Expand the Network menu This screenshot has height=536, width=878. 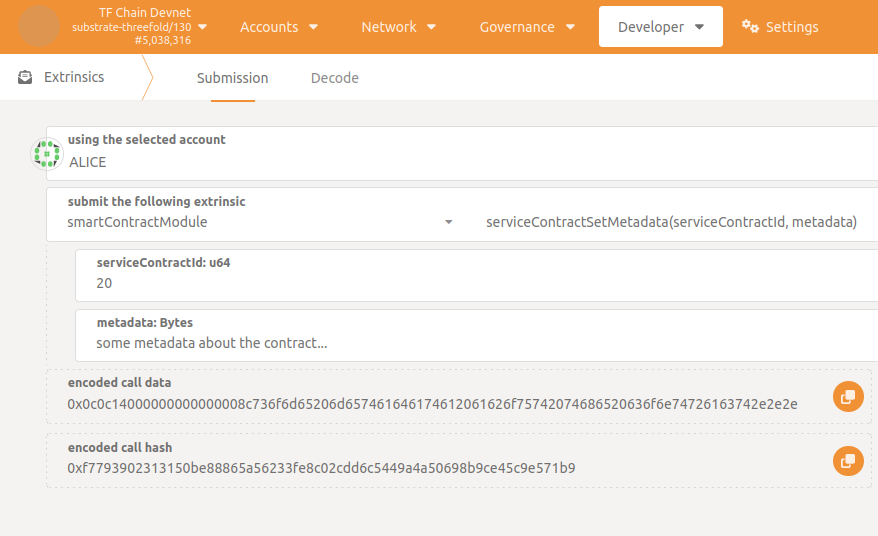coord(398,27)
